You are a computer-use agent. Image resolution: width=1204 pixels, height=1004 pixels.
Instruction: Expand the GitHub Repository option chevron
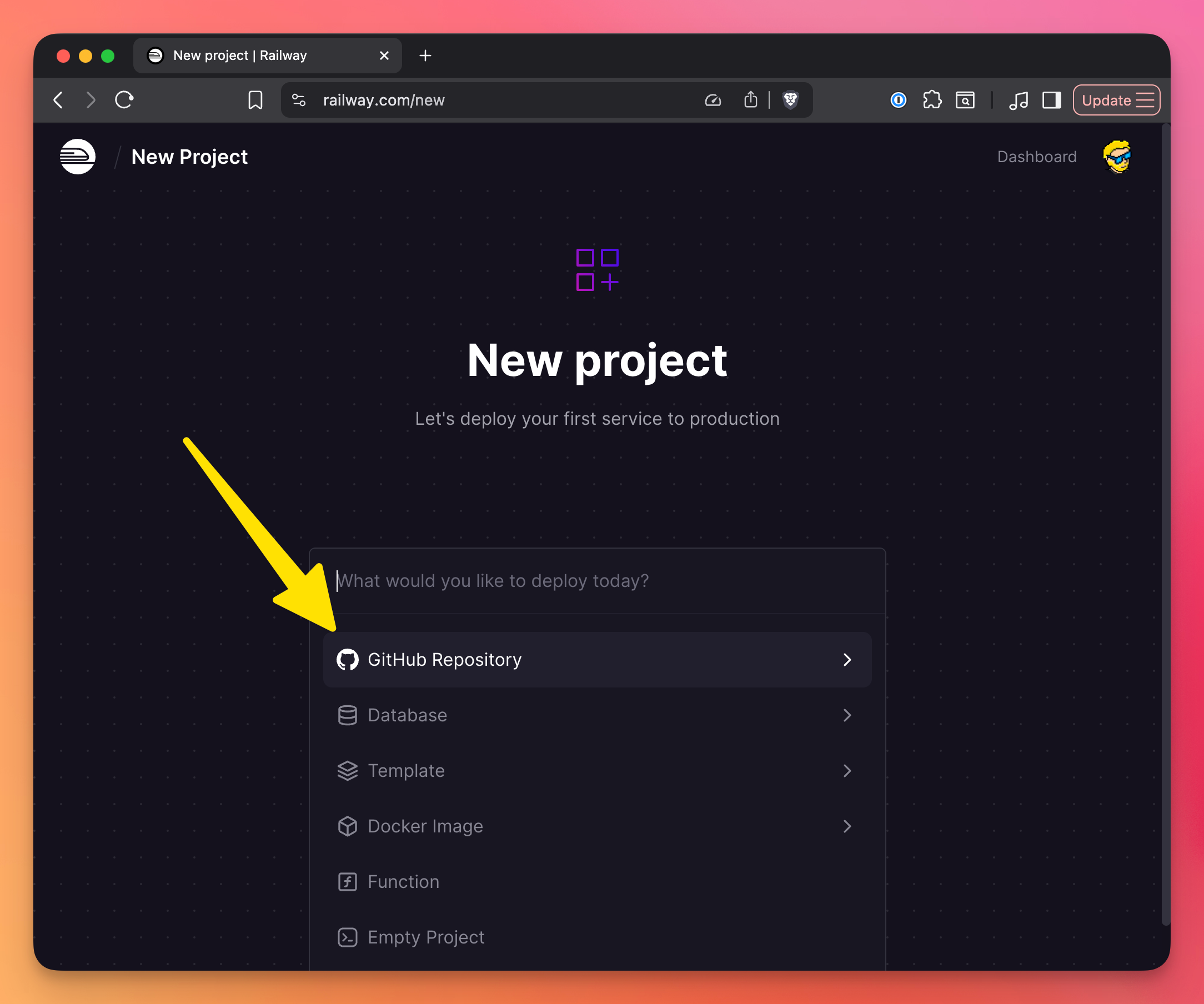(847, 659)
